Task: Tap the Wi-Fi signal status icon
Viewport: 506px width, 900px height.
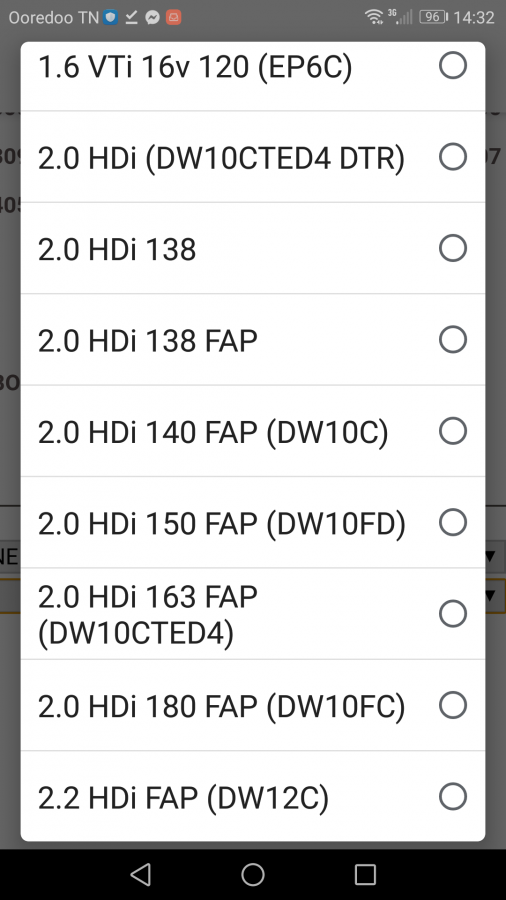Action: 374,17
